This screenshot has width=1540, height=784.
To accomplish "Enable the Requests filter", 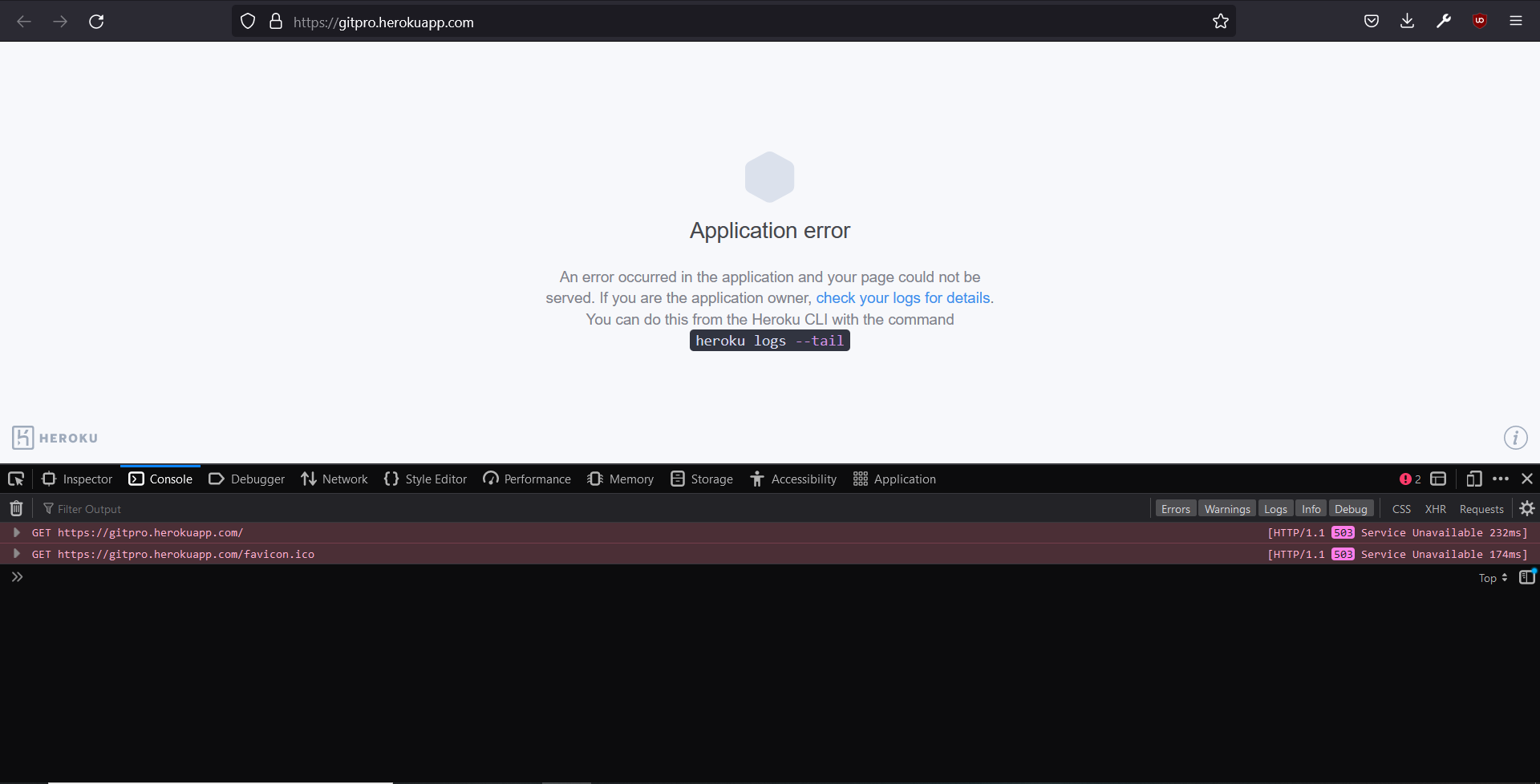I will [1481, 508].
